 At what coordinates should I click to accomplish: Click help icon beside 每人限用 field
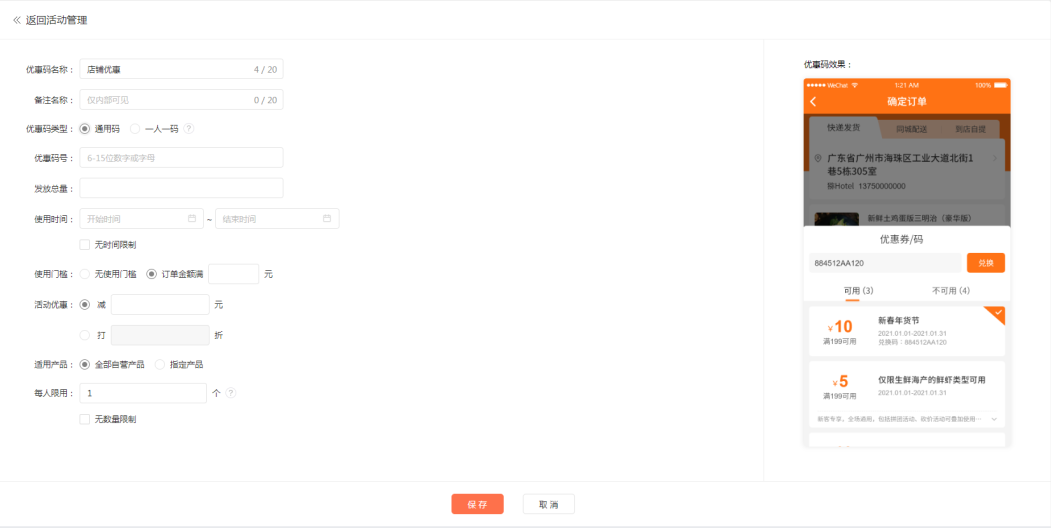(x=231, y=393)
